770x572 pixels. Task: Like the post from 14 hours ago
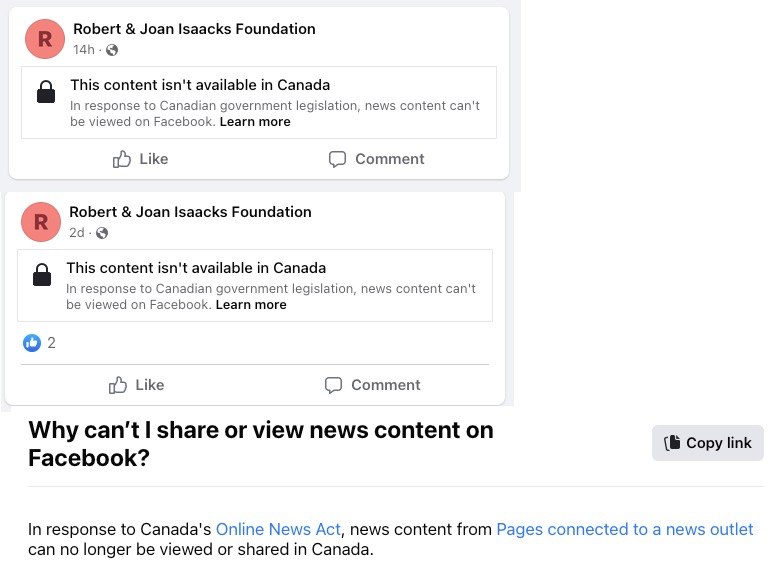pyautogui.click(x=140, y=159)
